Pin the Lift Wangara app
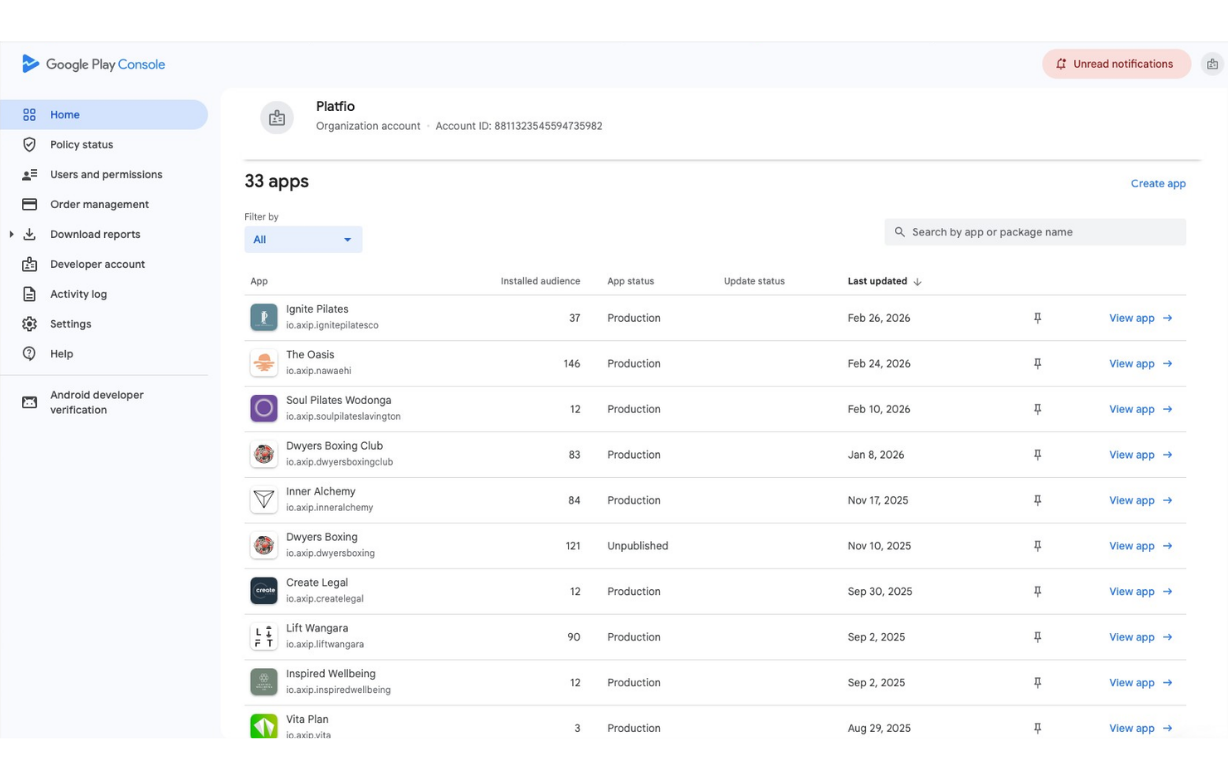This screenshot has height=780, width=1228. point(1038,637)
